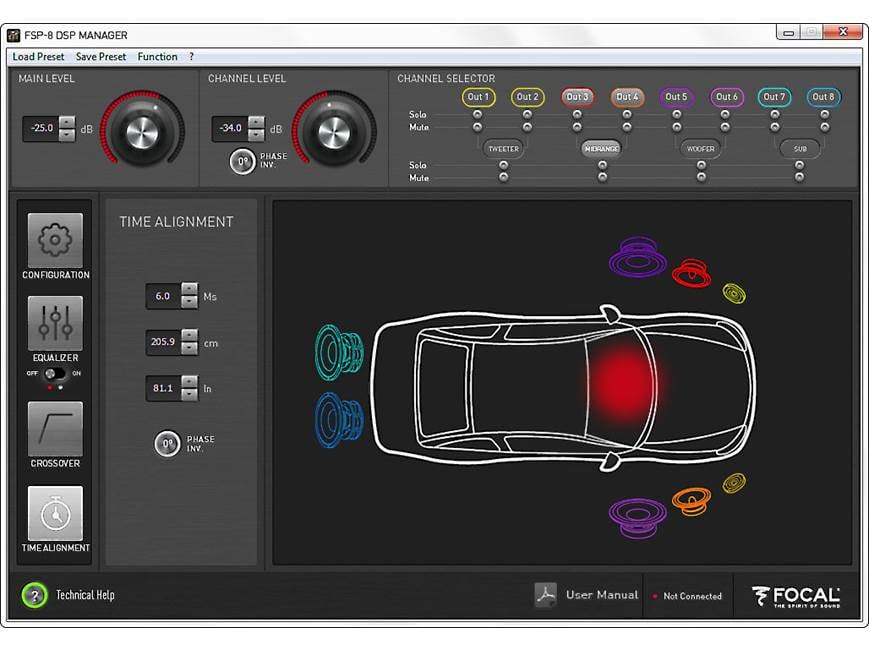Image resolution: width=869 pixels, height=652 pixels.
Task: Increase the distance in inches
Action: 190,382
